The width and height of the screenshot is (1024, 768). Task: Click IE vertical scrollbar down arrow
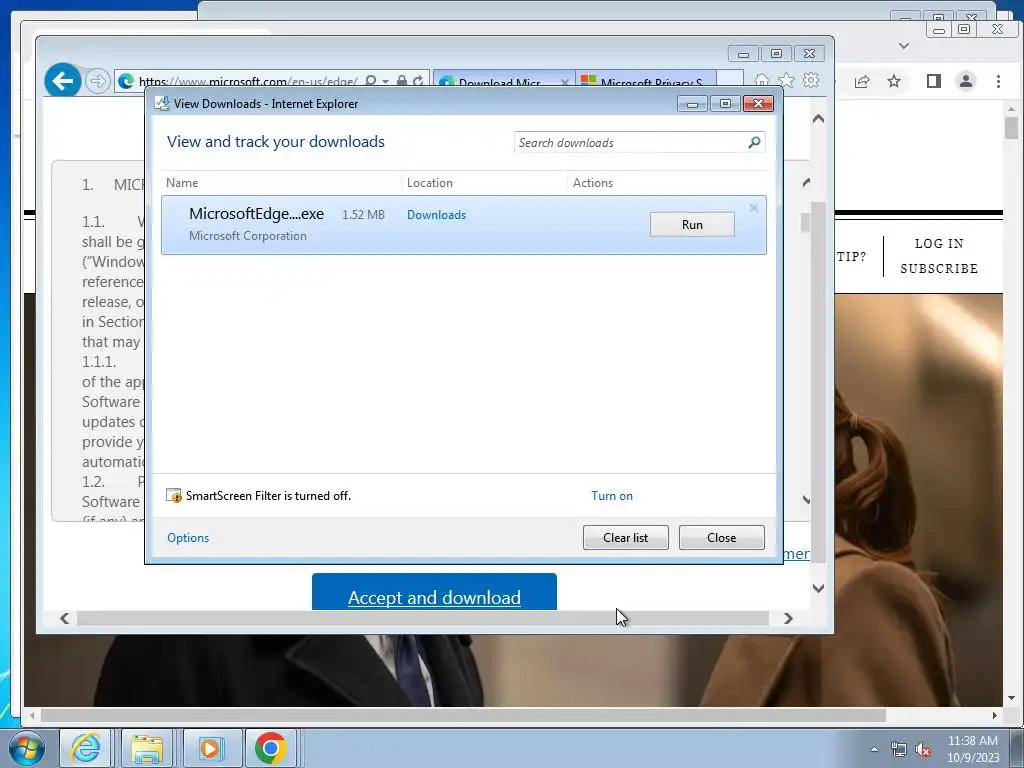818,588
